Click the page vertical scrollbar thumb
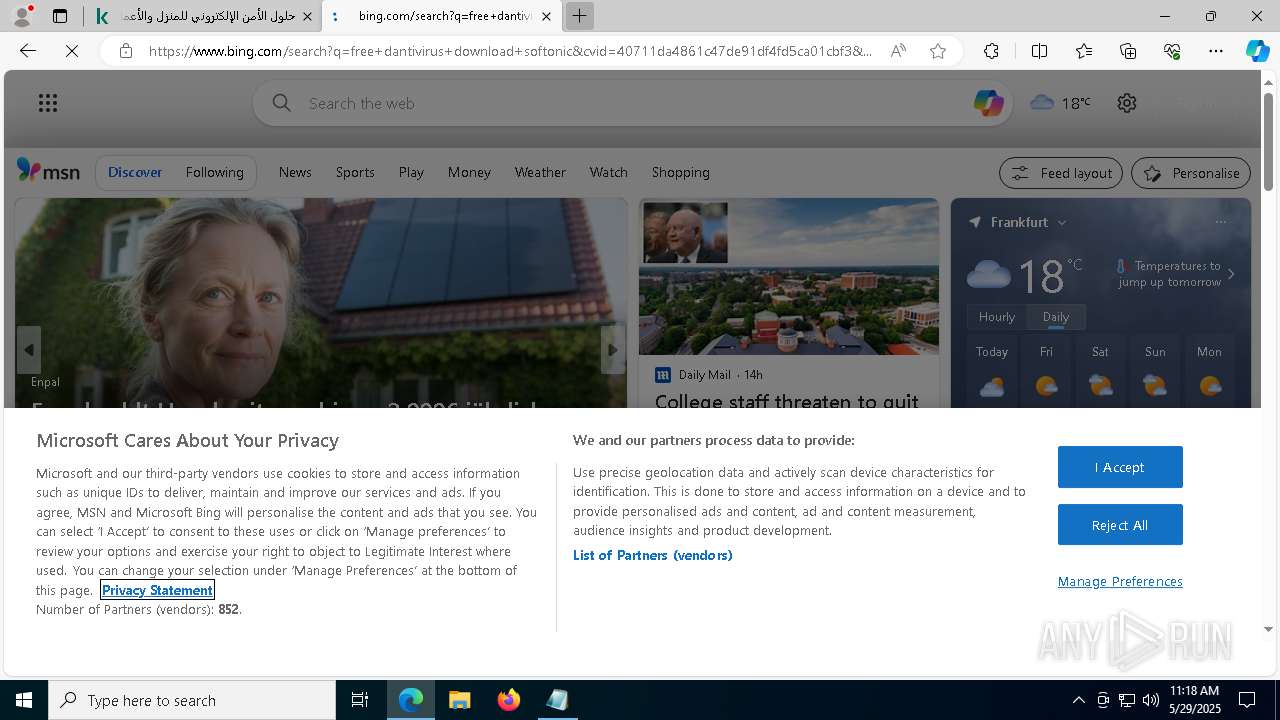 pyautogui.click(x=1269, y=140)
